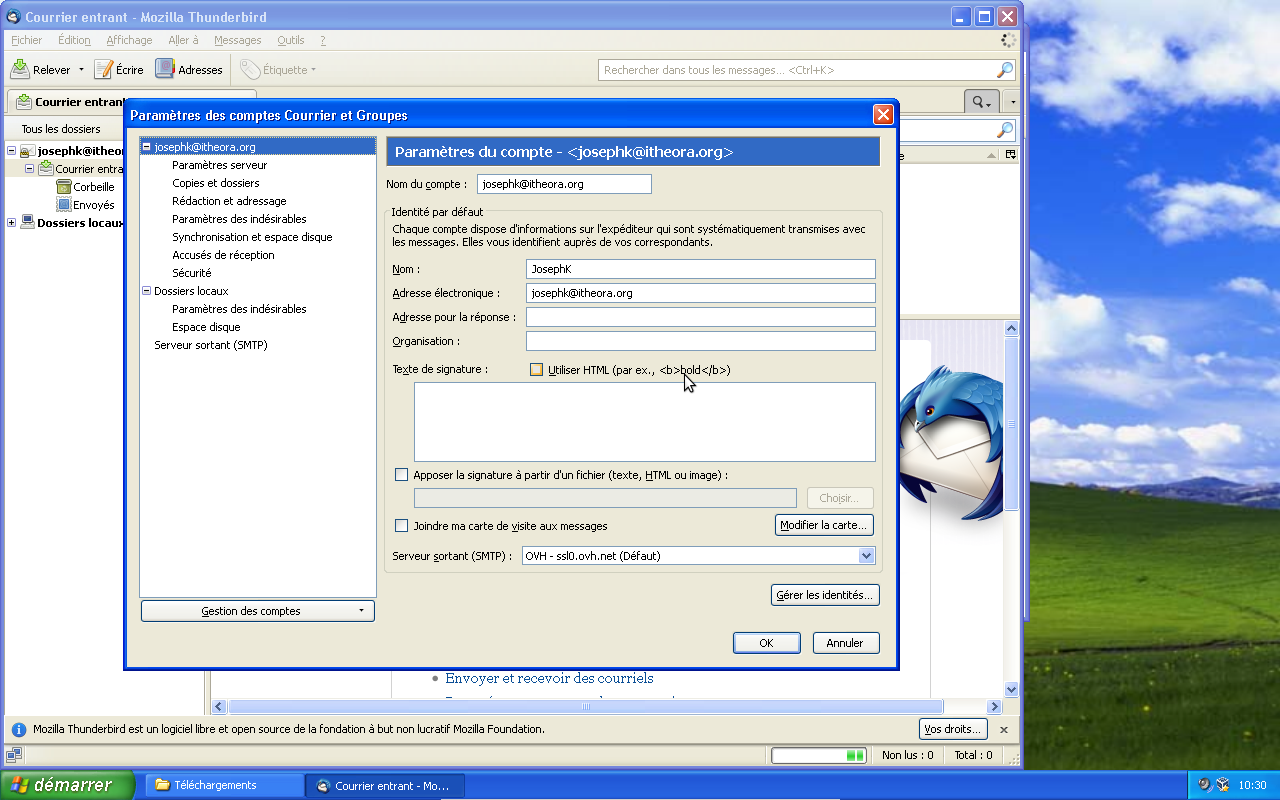Open the Adresses address book button
Image resolution: width=1280 pixels, height=800 pixels.
[x=189, y=70]
